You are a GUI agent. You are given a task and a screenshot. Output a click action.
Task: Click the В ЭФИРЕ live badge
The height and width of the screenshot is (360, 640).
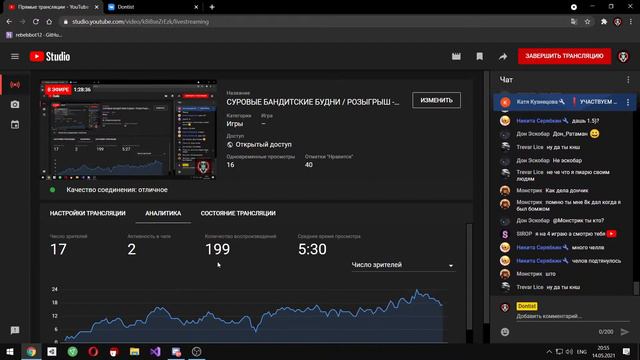[58, 90]
